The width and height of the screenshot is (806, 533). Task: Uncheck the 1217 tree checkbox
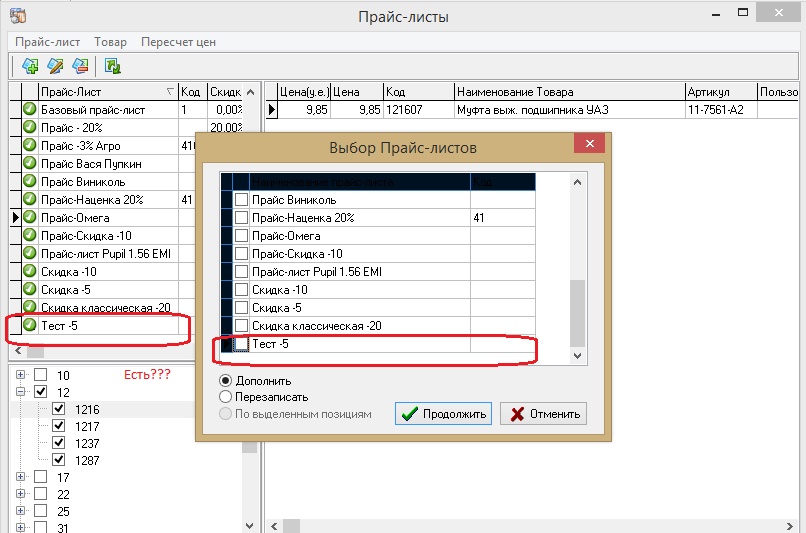(x=59, y=426)
